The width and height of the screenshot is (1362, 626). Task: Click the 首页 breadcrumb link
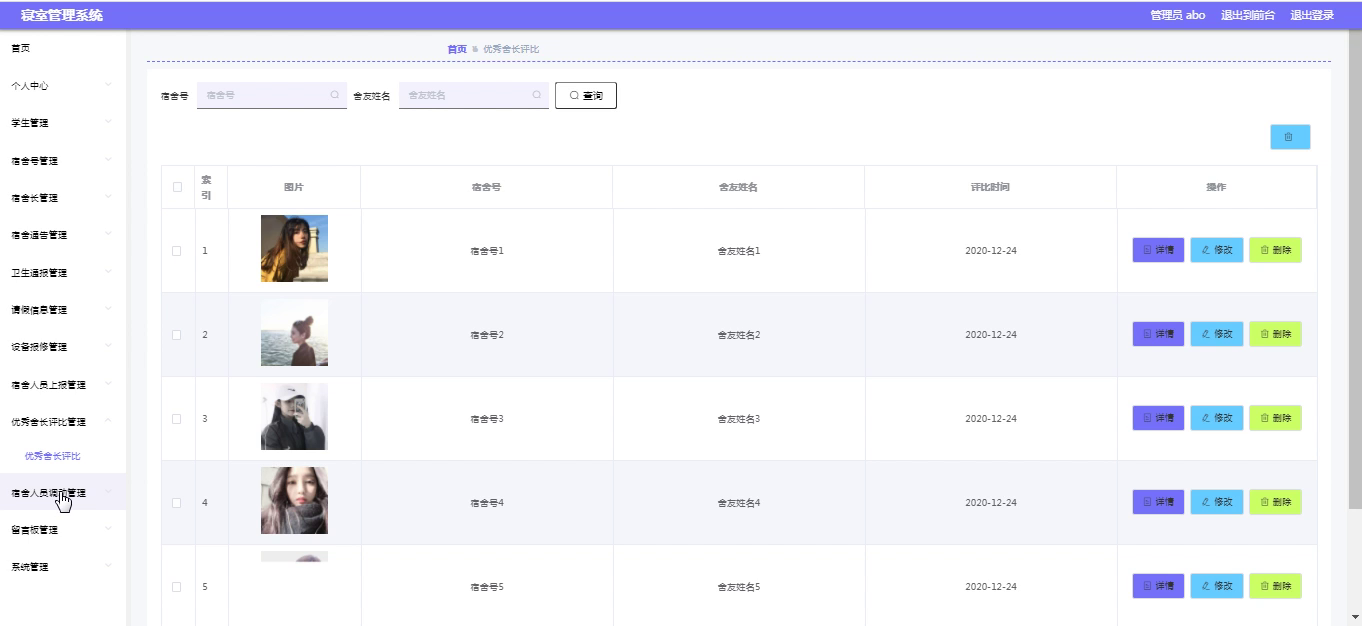[x=457, y=49]
